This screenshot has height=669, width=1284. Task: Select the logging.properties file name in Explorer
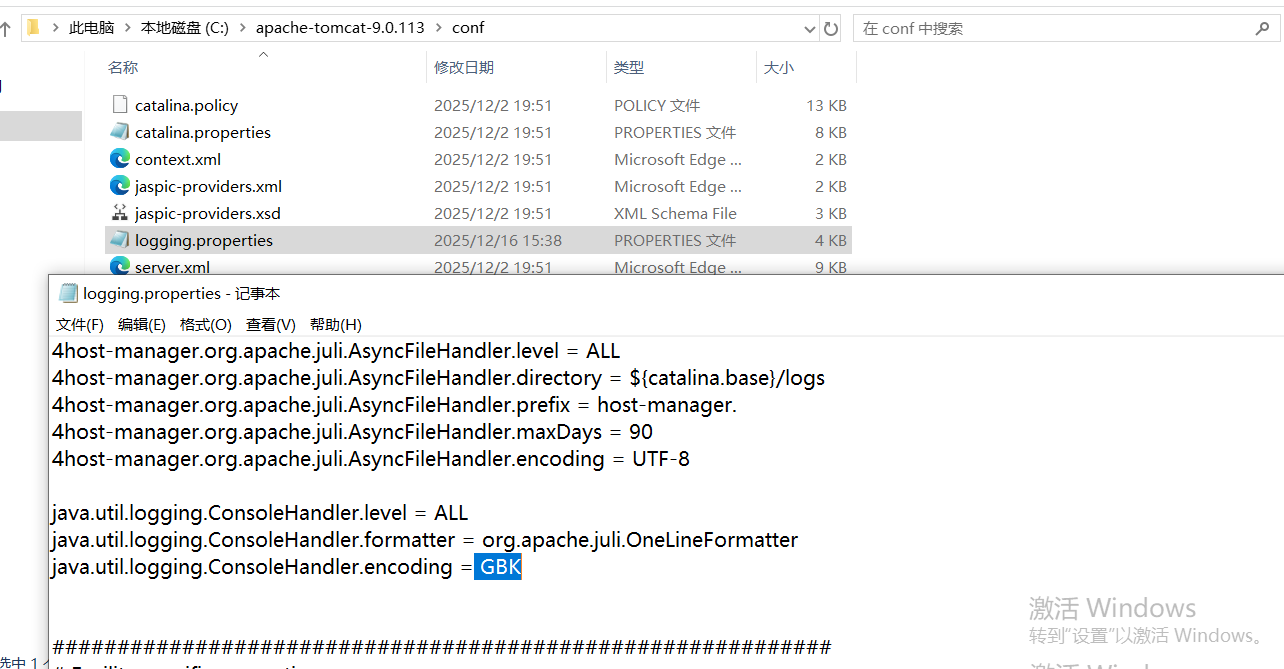click(204, 240)
